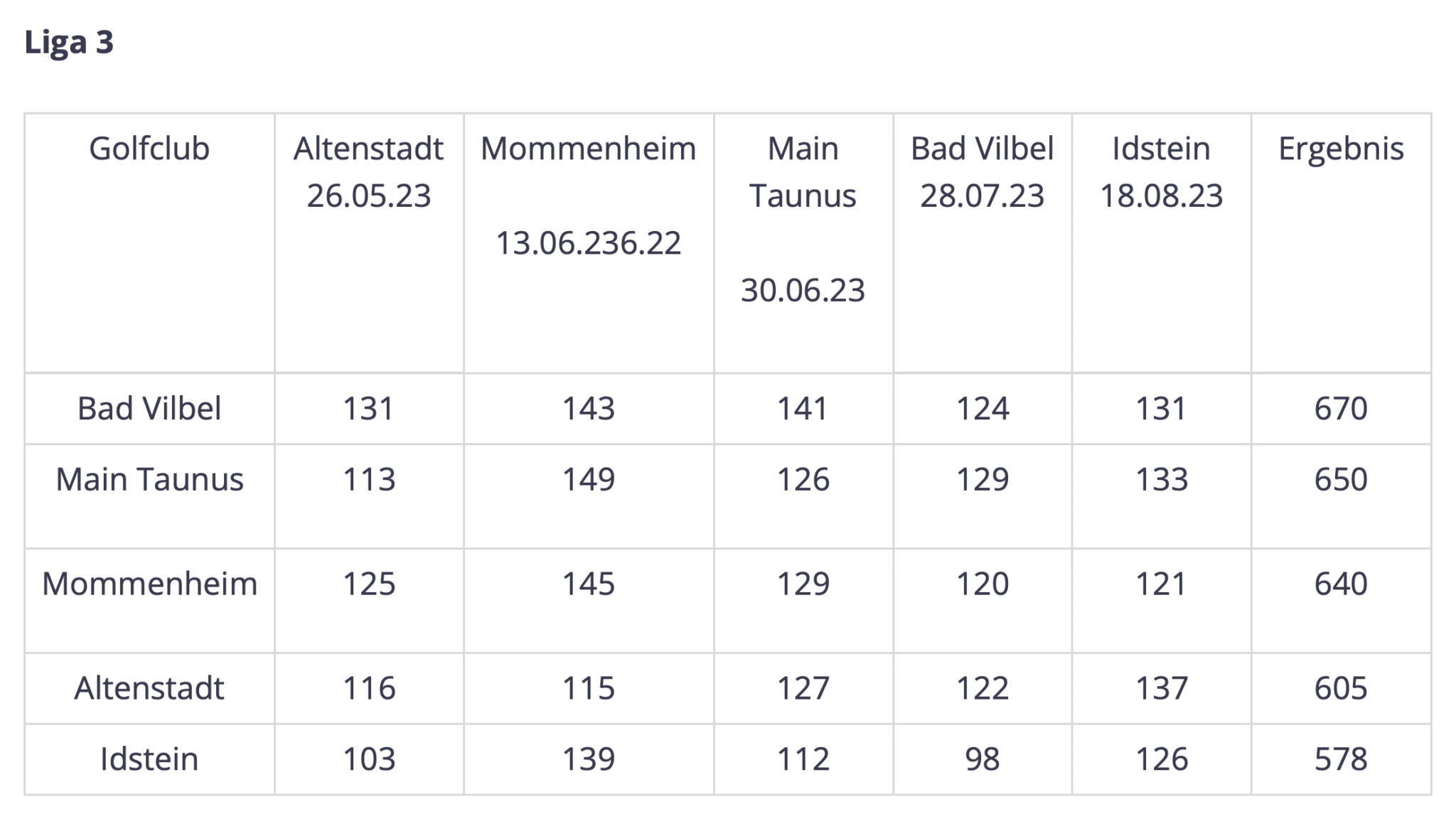The height and width of the screenshot is (824, 1456).
Task: Select the Altenstadt row label
Action: (x=149, y=688)
